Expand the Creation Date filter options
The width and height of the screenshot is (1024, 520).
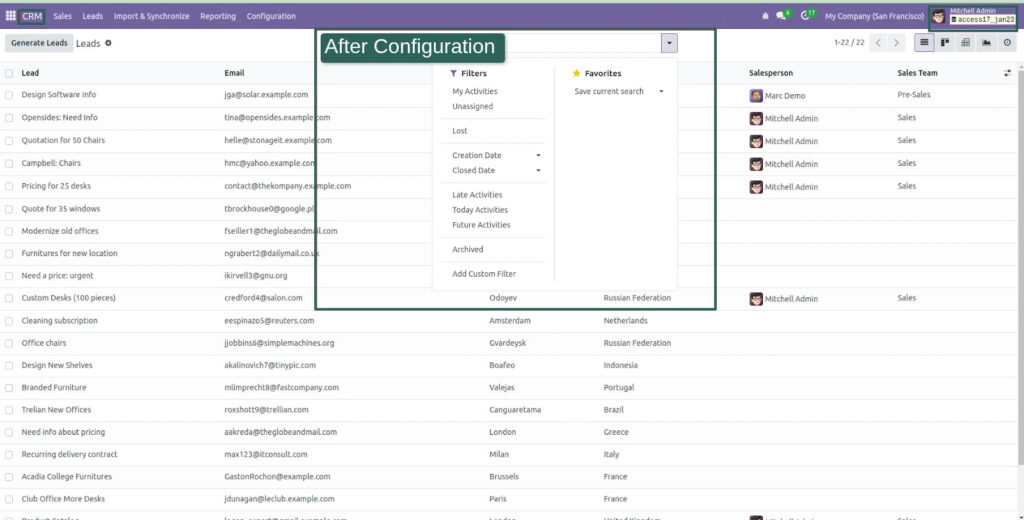(538, 156)
